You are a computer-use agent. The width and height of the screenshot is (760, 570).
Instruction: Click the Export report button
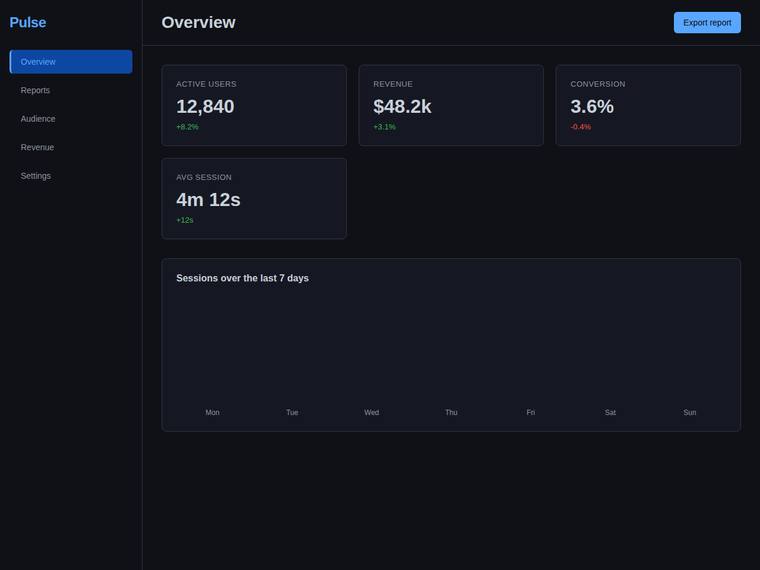pyautogui.click(x=707, y=23)
